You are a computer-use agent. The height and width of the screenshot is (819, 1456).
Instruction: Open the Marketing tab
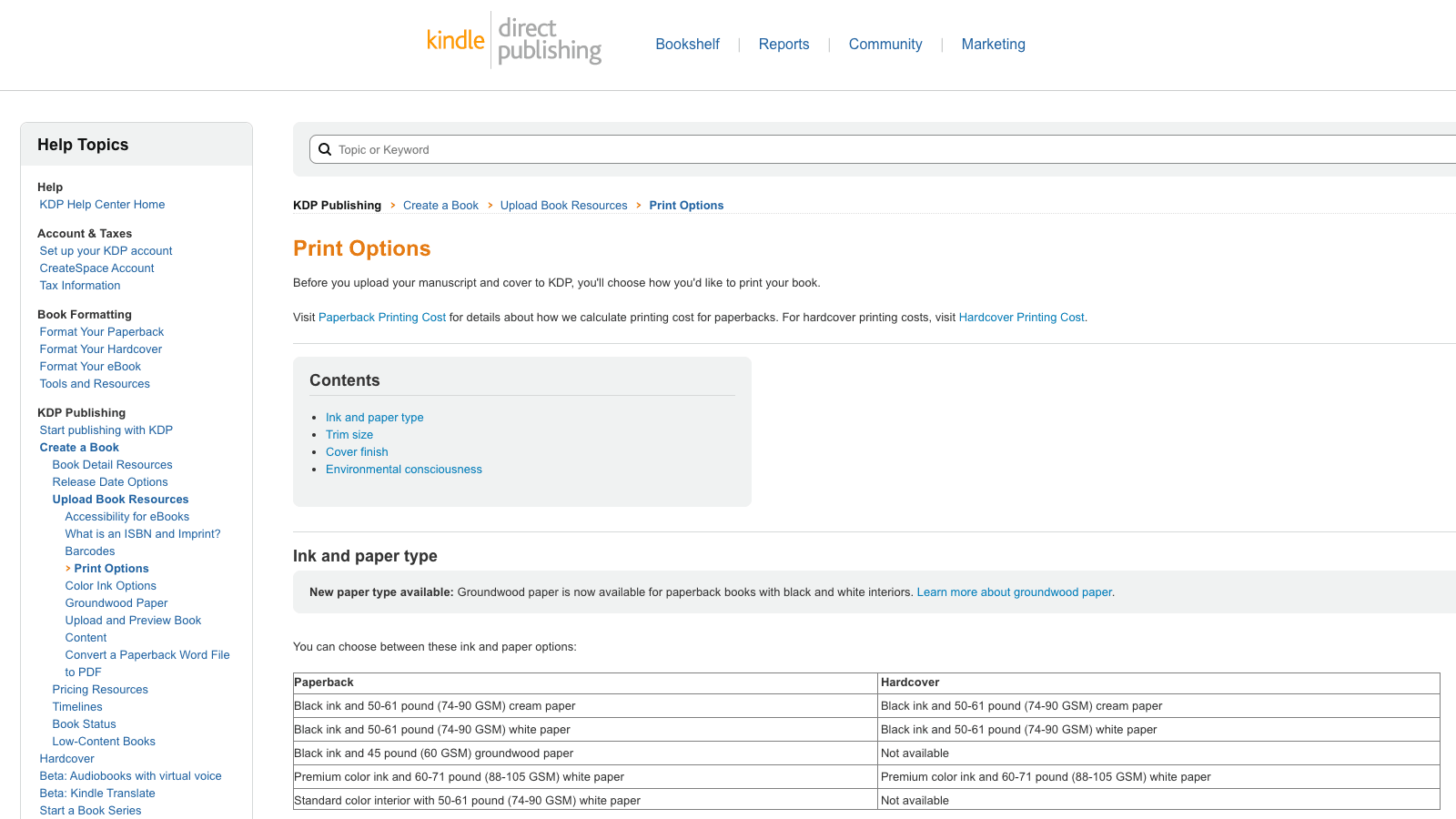993,44
